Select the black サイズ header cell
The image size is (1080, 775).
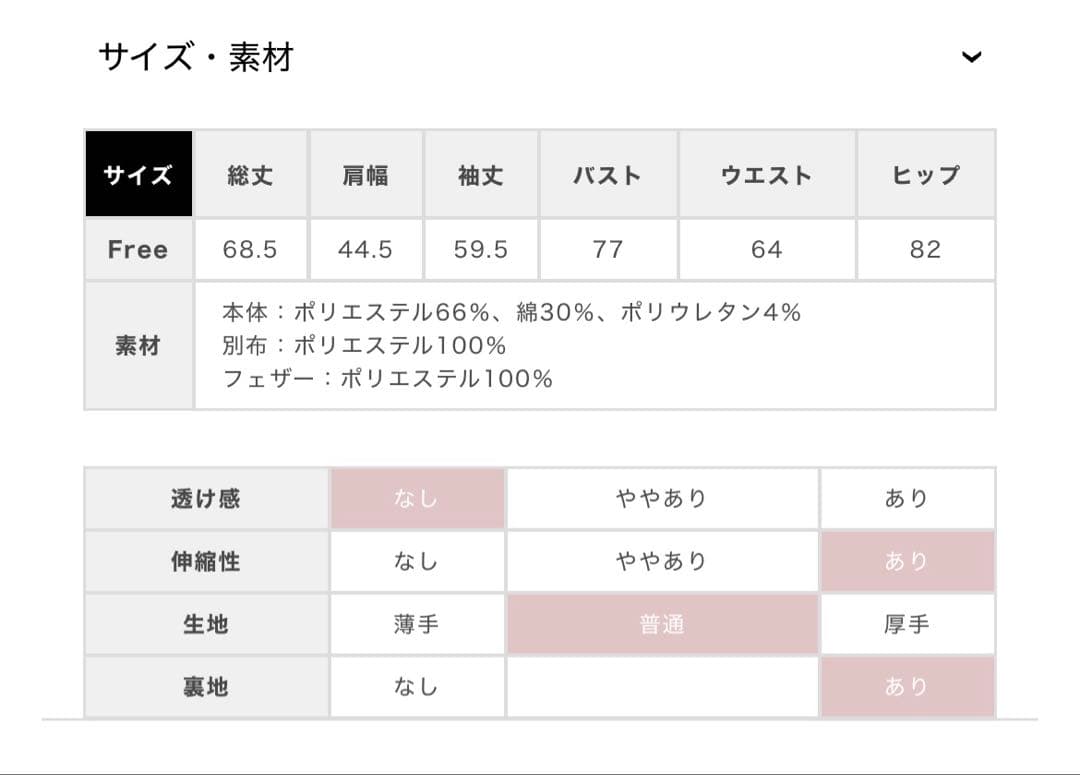click(138, 175)
